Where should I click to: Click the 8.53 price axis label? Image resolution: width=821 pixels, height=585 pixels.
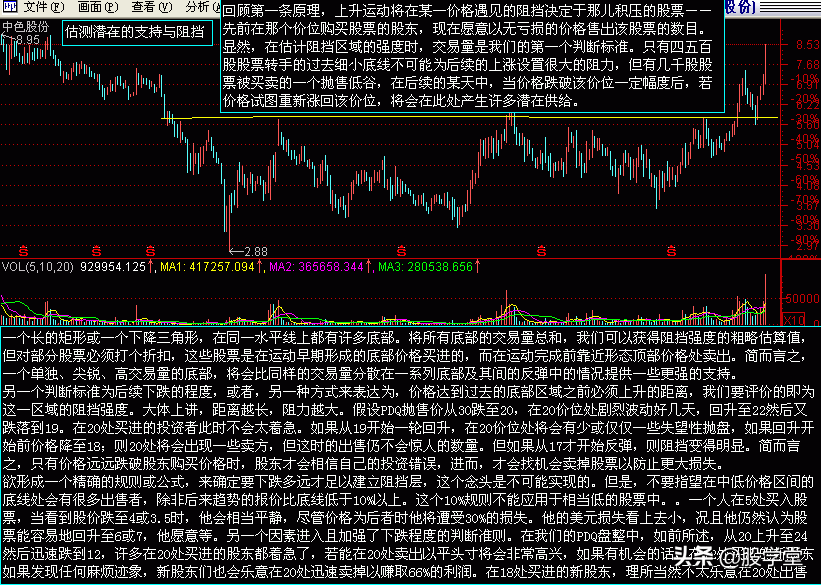(x=808, y=45)
